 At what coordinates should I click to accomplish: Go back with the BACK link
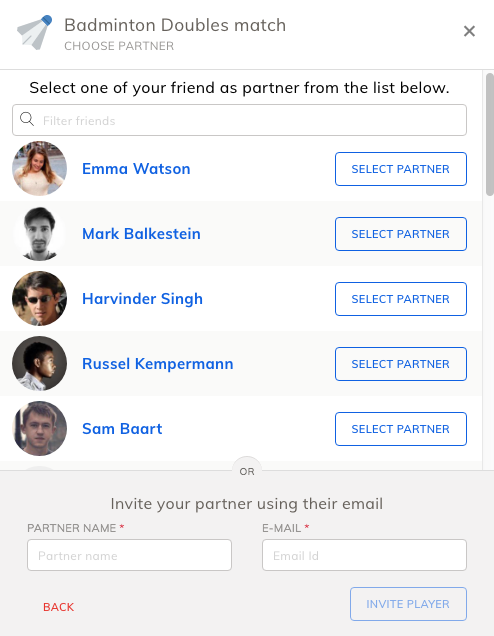[59, 607]
